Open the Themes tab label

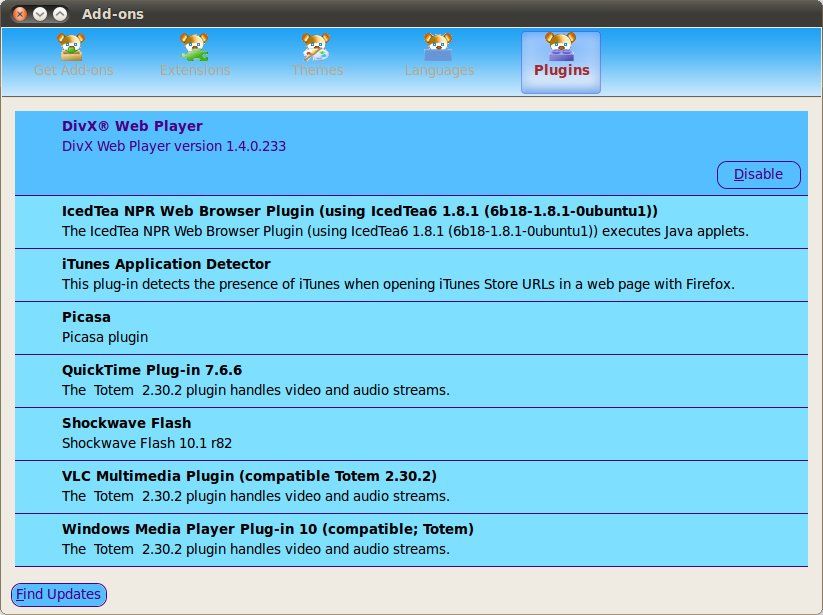click(x=317, y=70)
